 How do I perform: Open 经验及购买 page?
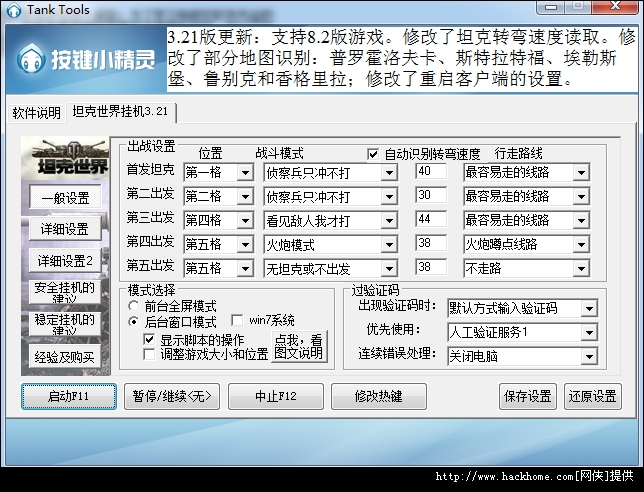coord(65,356)
